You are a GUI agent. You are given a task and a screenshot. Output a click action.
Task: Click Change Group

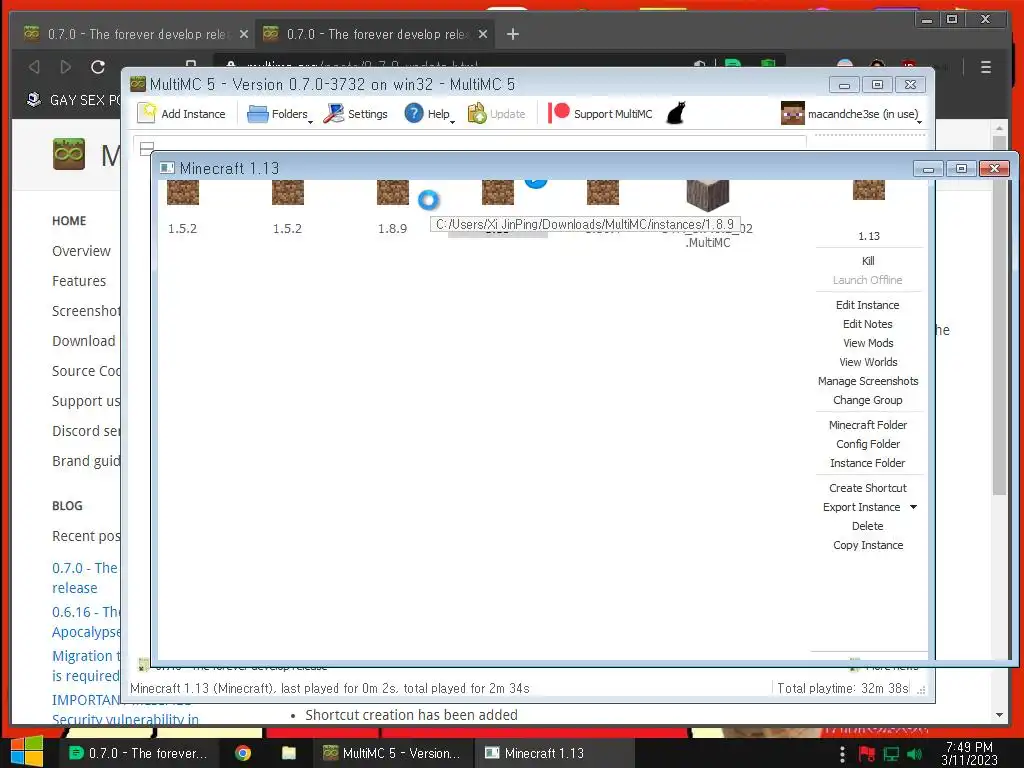pos(867,400)
